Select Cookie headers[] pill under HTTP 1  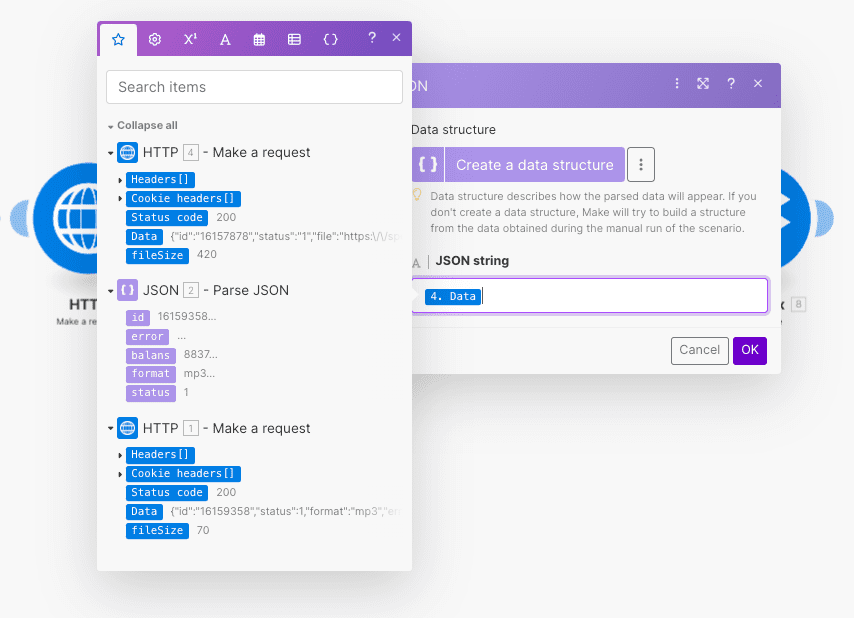183,474
